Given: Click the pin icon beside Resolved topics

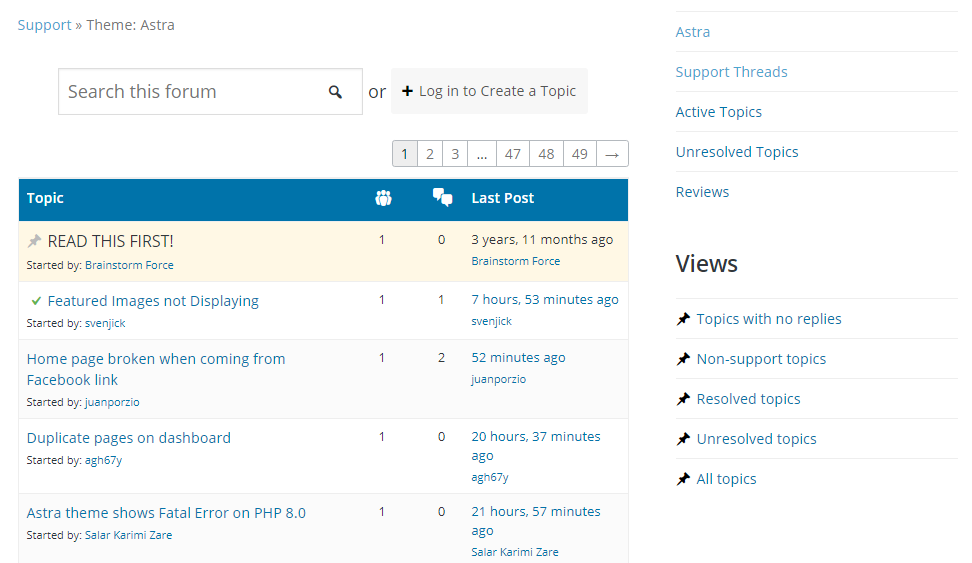Looking at the screenshot, I should click(x=683, y=399).
